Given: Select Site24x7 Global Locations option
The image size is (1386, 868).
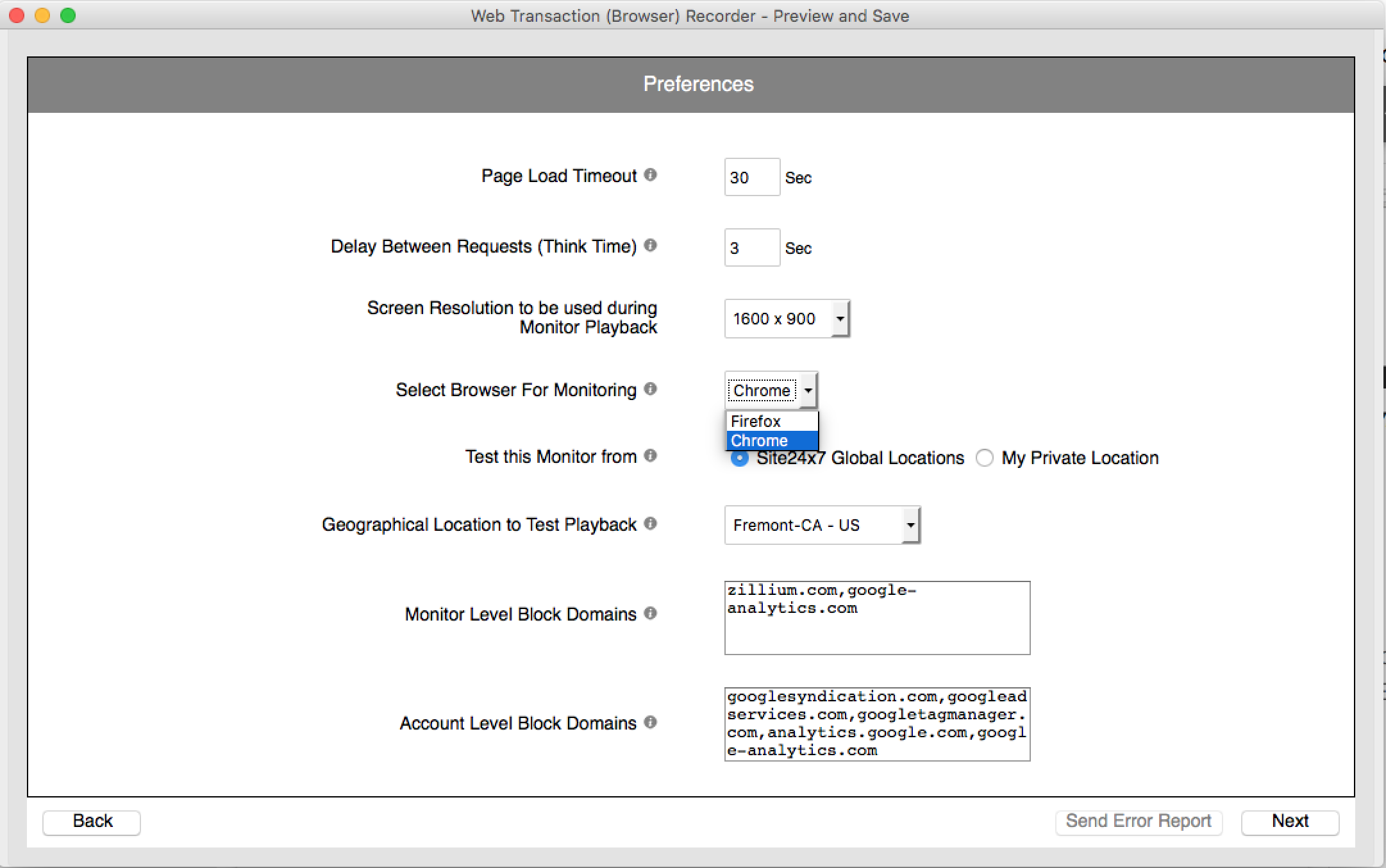Looking at the screenshot, I should [739, 458].
